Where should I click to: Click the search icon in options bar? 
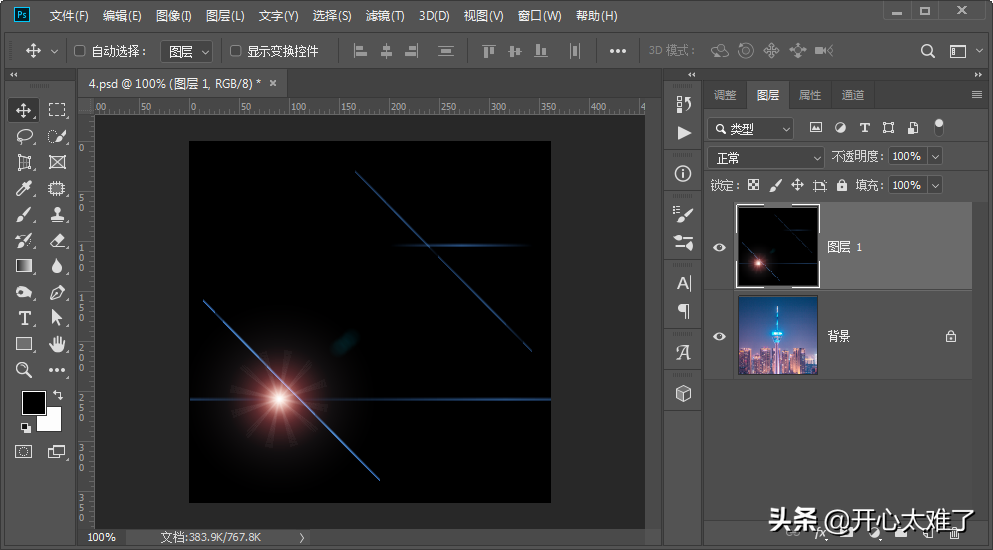pyautogui.click(x=928, y=51)
